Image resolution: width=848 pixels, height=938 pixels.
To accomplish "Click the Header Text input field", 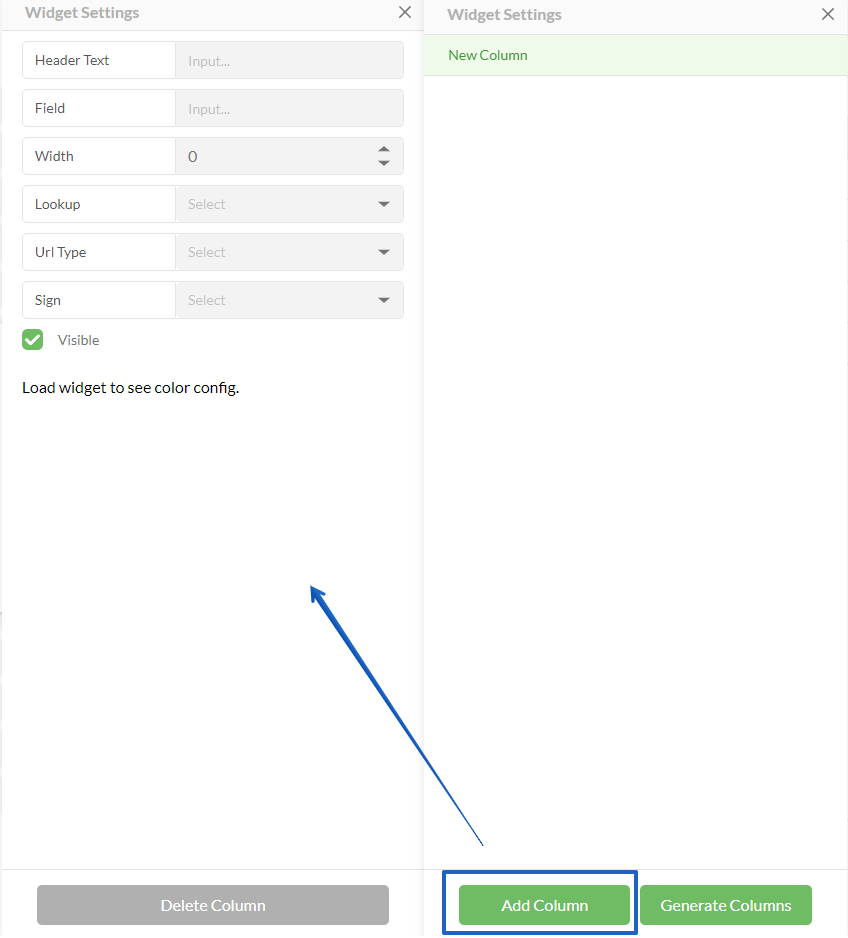I will (x=289, y=60).
